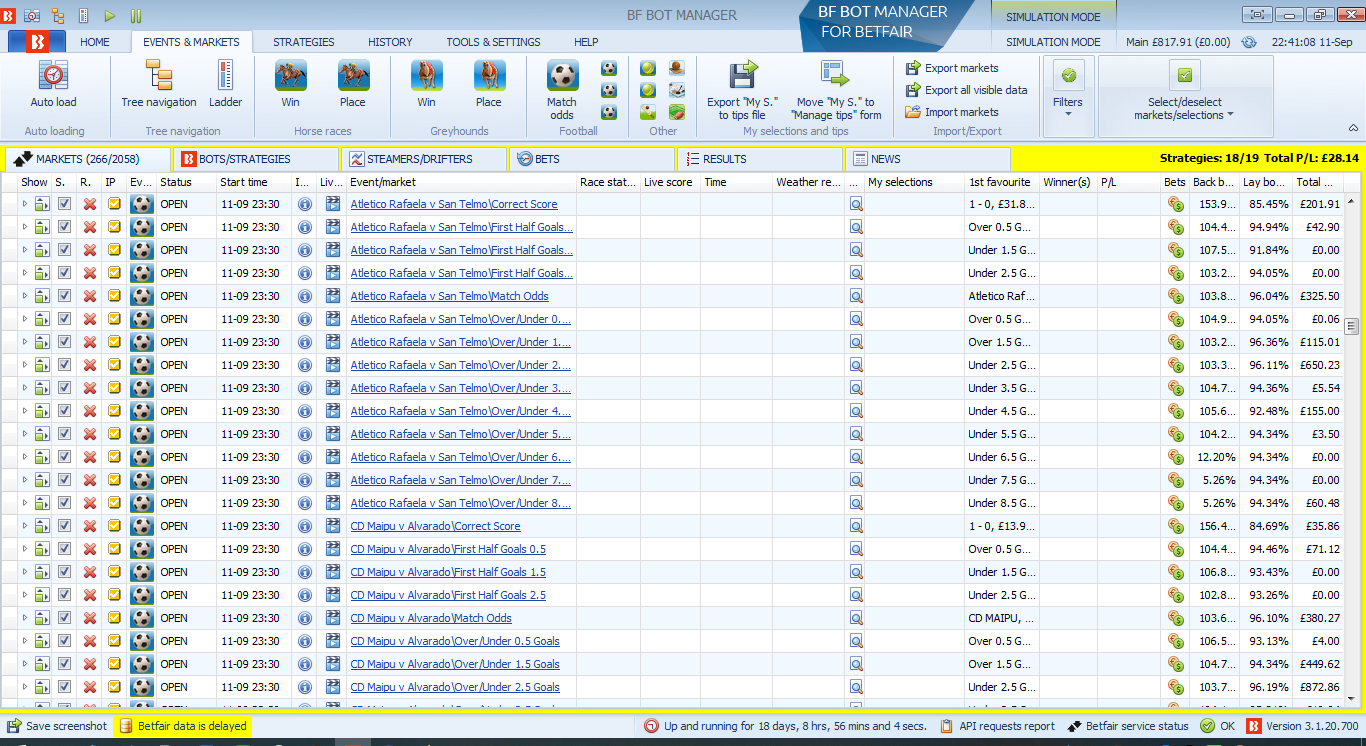Toggle S. checkbox for Atletico Rafaela Correct Score

[x=64, y=204]
